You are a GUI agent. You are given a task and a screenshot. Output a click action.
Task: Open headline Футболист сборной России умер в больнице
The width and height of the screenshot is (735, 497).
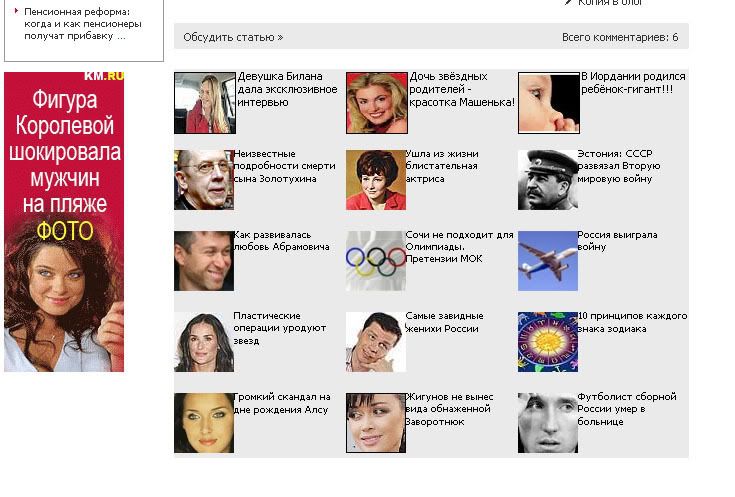(x=627, y=409)
